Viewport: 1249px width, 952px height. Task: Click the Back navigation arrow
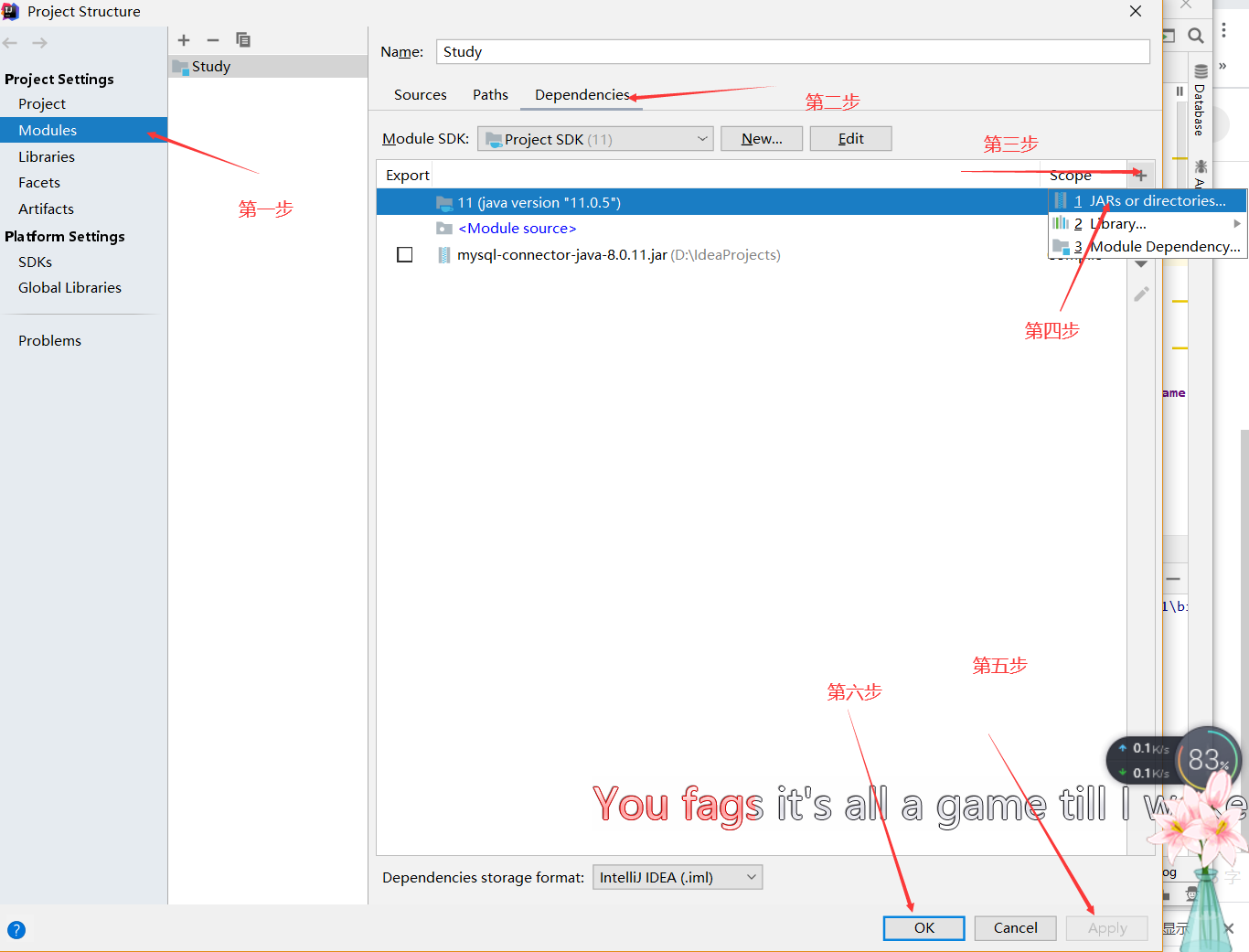point(10,43)
